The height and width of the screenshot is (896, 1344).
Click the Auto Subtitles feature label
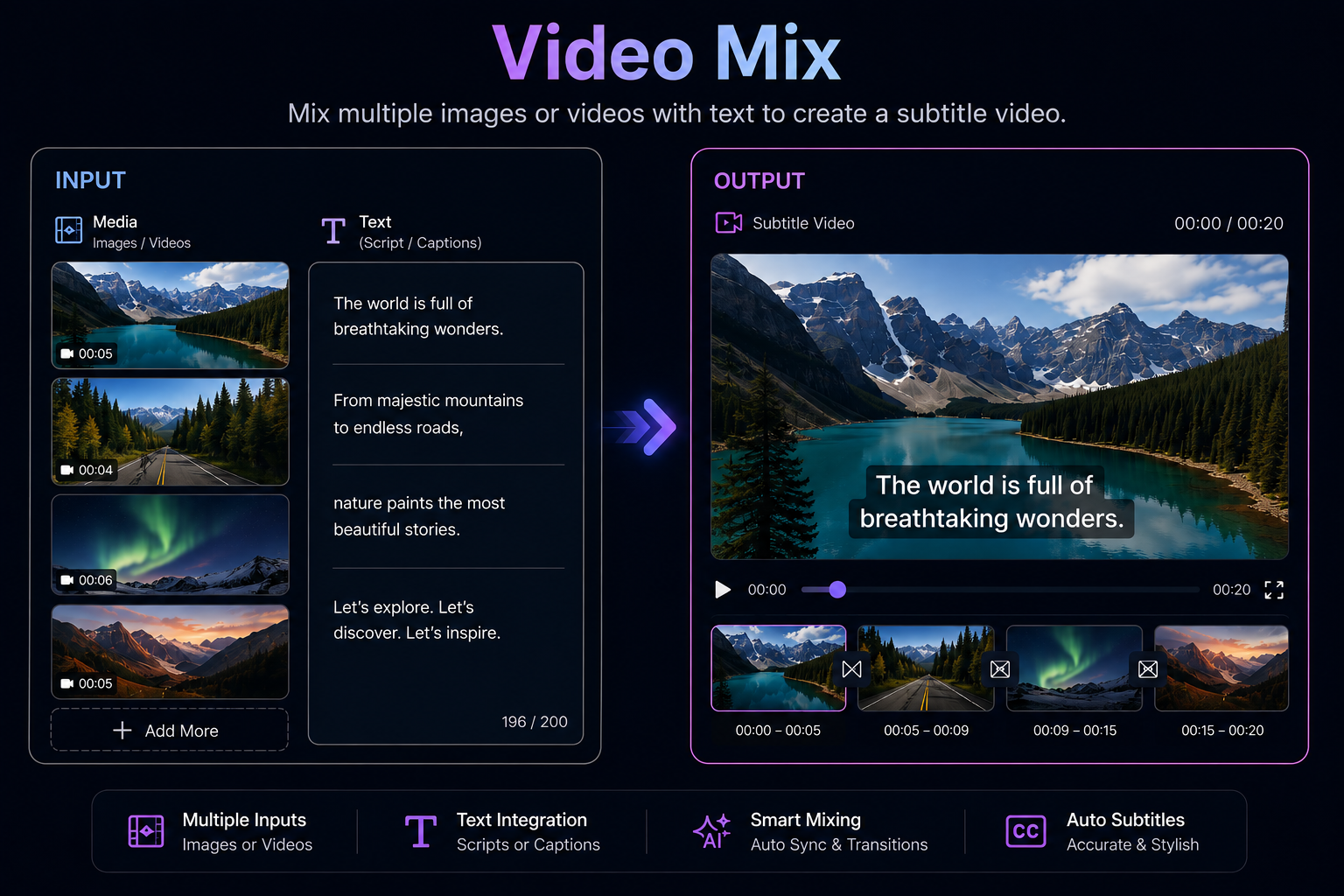point(1125,820)
